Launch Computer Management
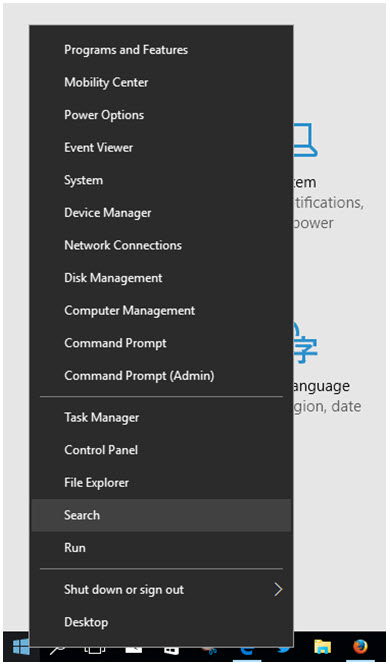The image size is (390, 665). (x=161, y=310)
